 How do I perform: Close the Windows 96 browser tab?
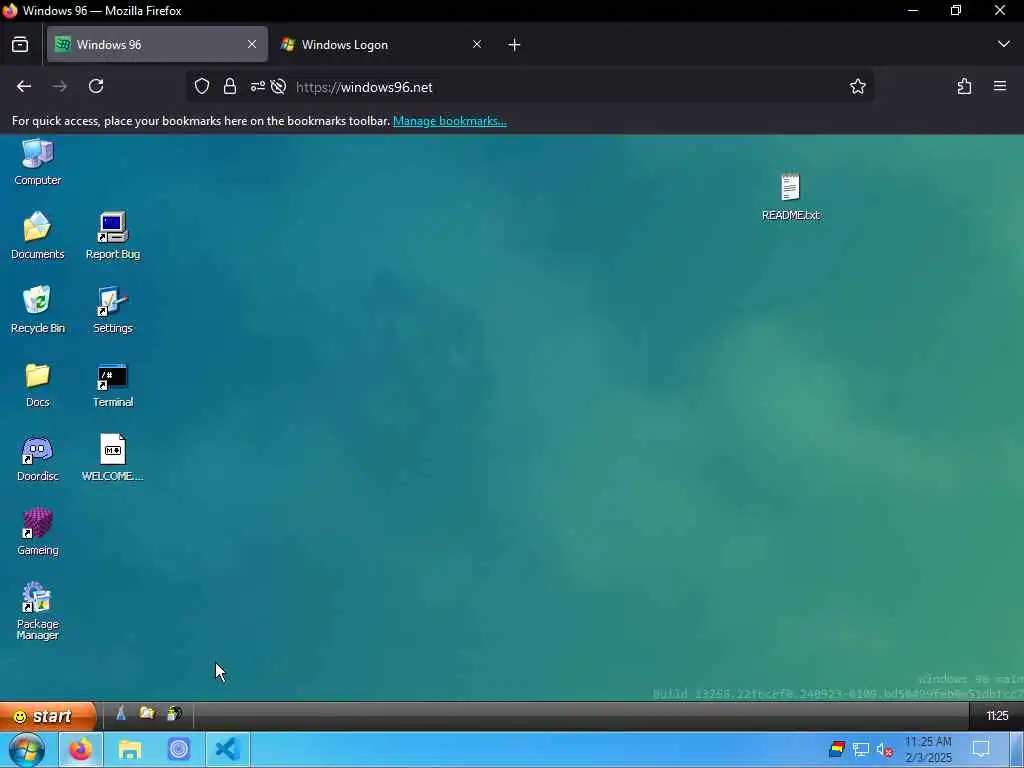(251, 44)
